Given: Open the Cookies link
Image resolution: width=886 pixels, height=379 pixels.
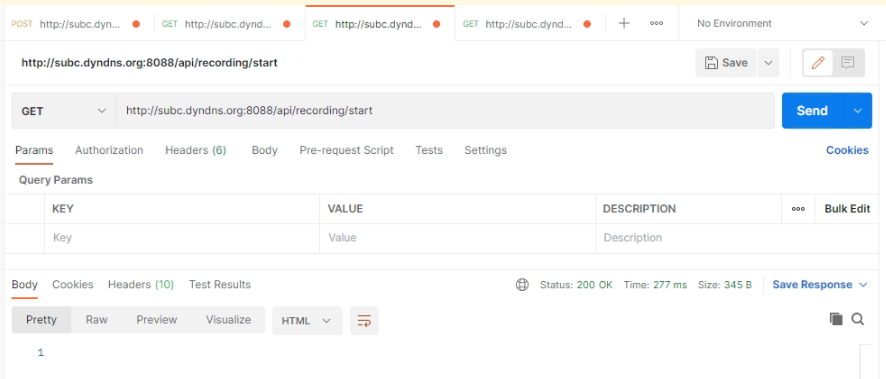Looking at the screenshot, I should coord(847,150).
